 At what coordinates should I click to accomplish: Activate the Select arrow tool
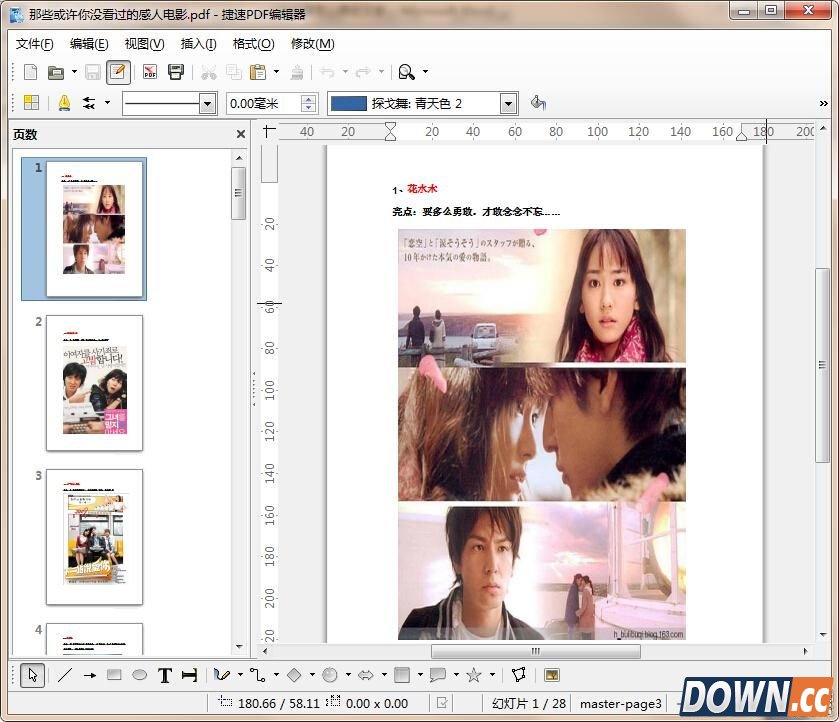click(32, 675)
